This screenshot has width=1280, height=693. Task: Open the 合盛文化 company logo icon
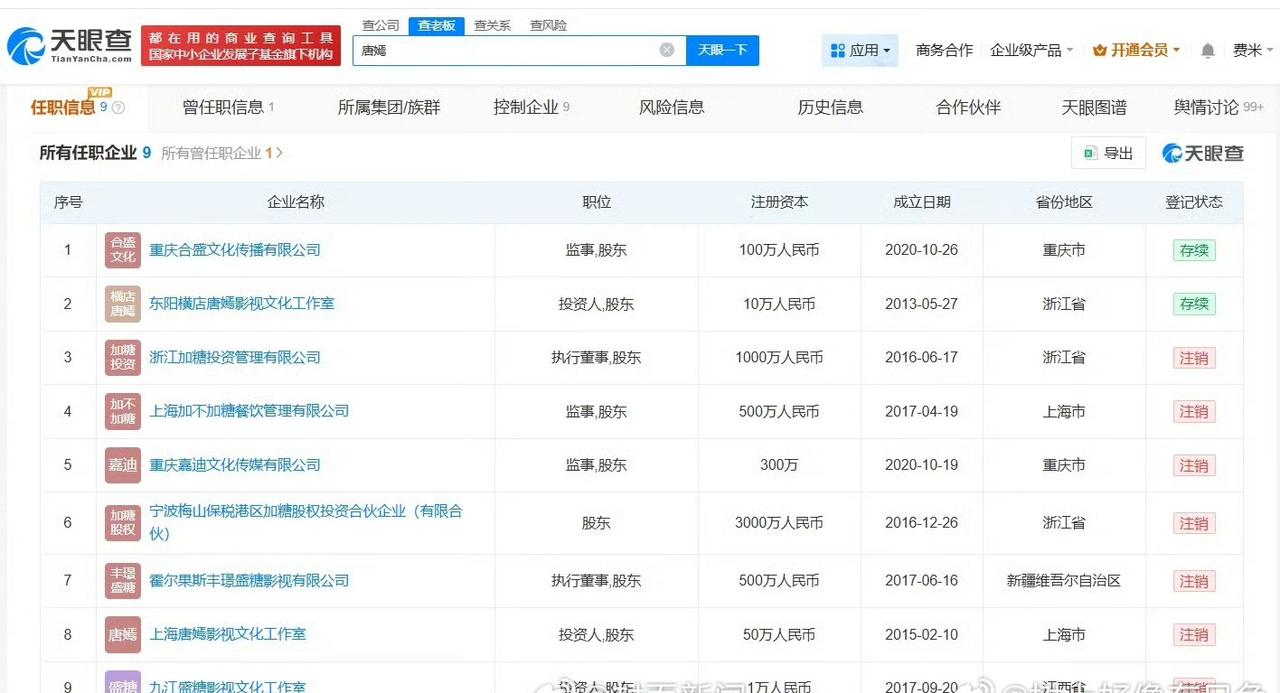pyautogui.click(x=123, y=250)
